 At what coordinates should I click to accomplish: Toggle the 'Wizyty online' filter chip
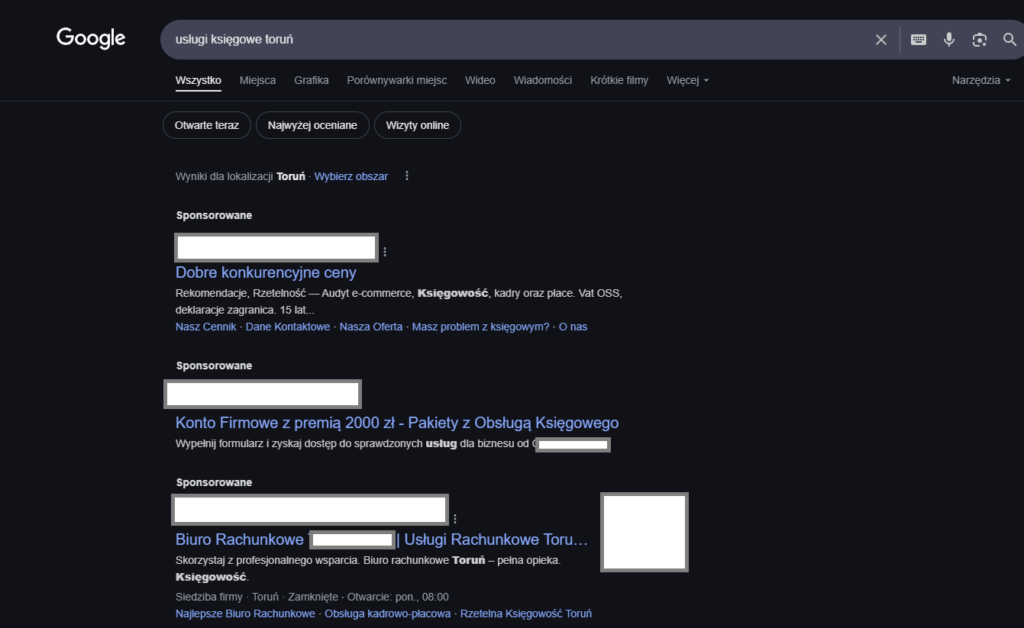coord(417,125)
